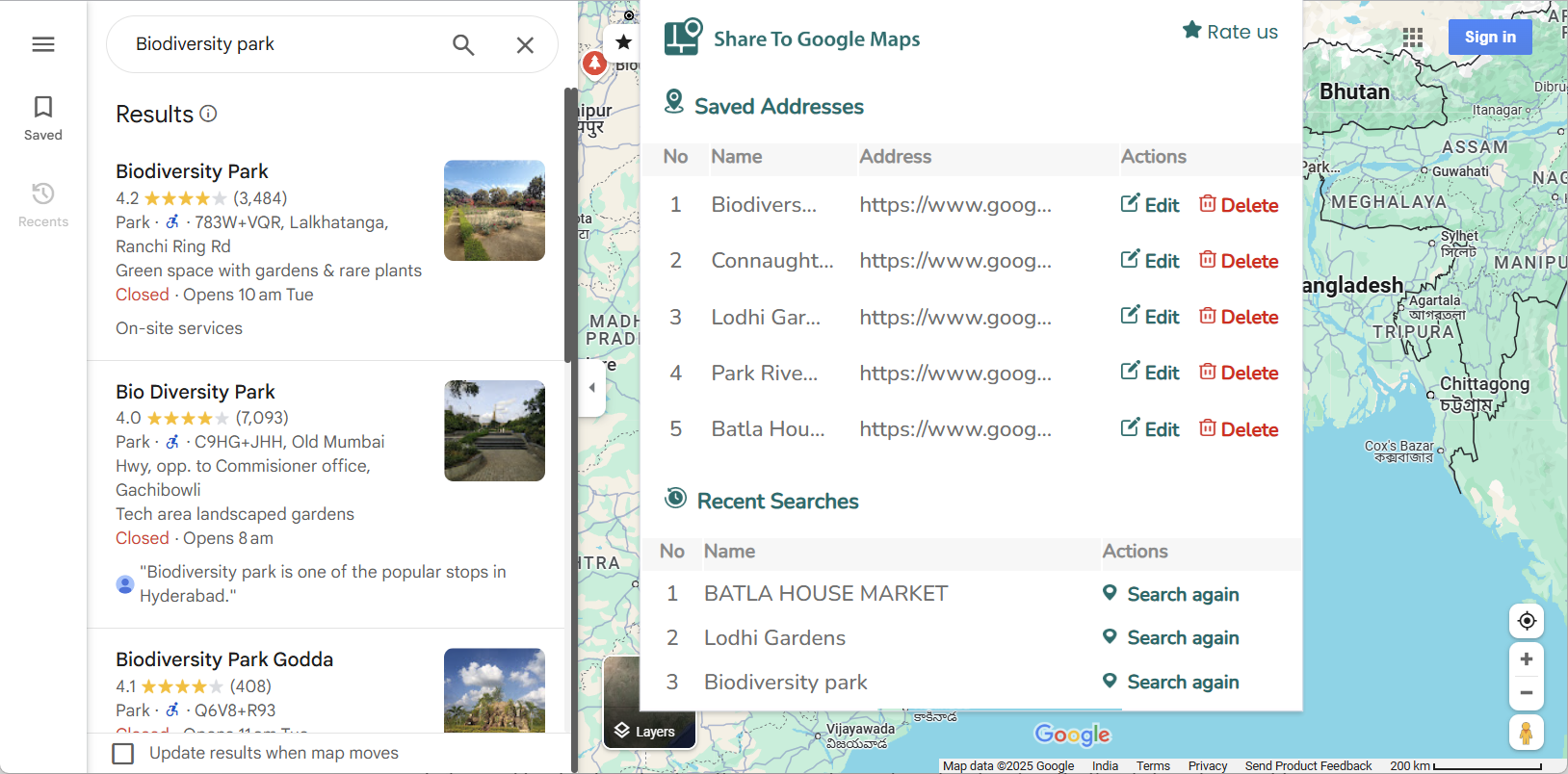Click the Batla Hou... name cell

click(768, 429)
